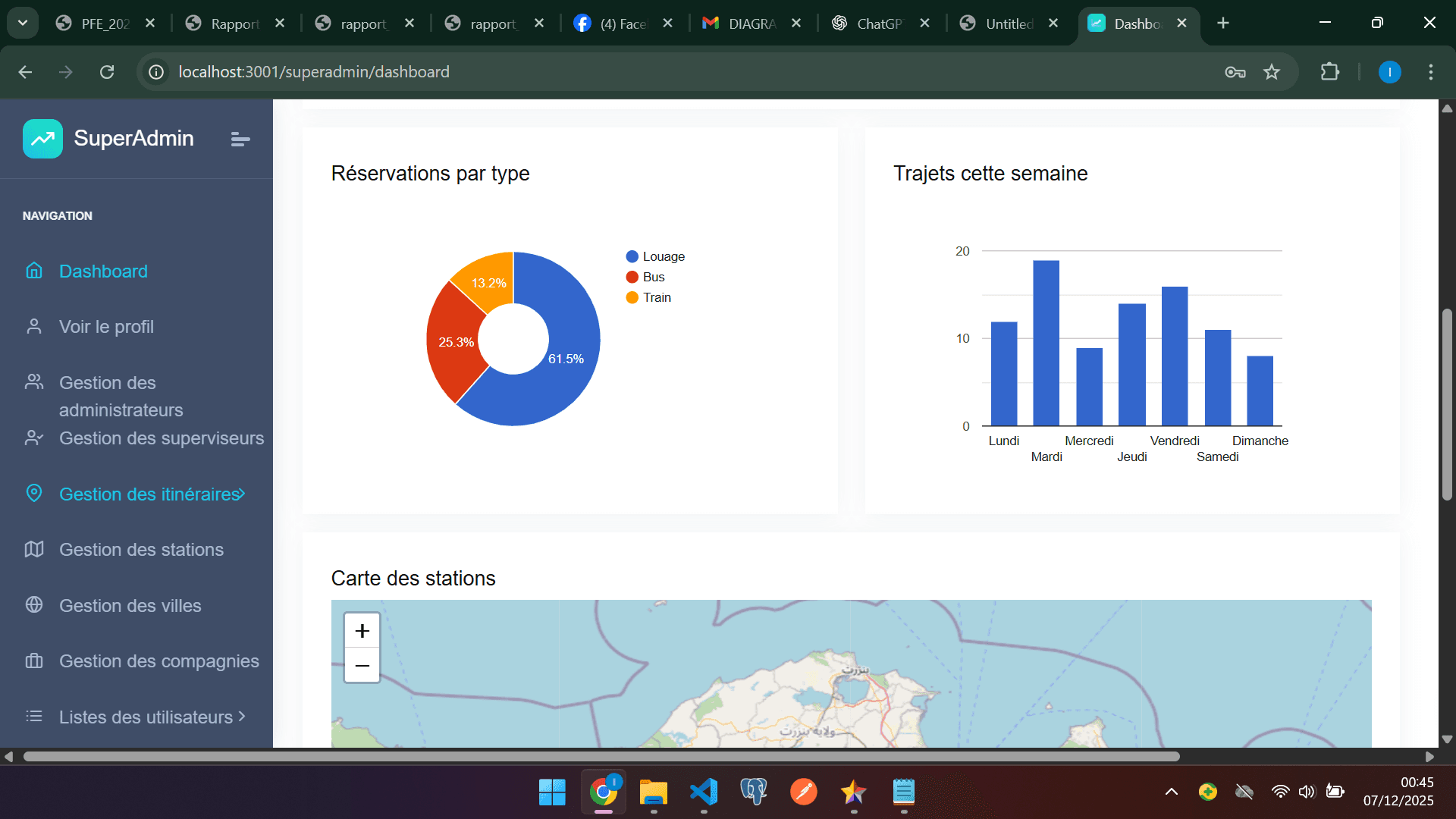Open the Chrome profile avatar

1389,72
